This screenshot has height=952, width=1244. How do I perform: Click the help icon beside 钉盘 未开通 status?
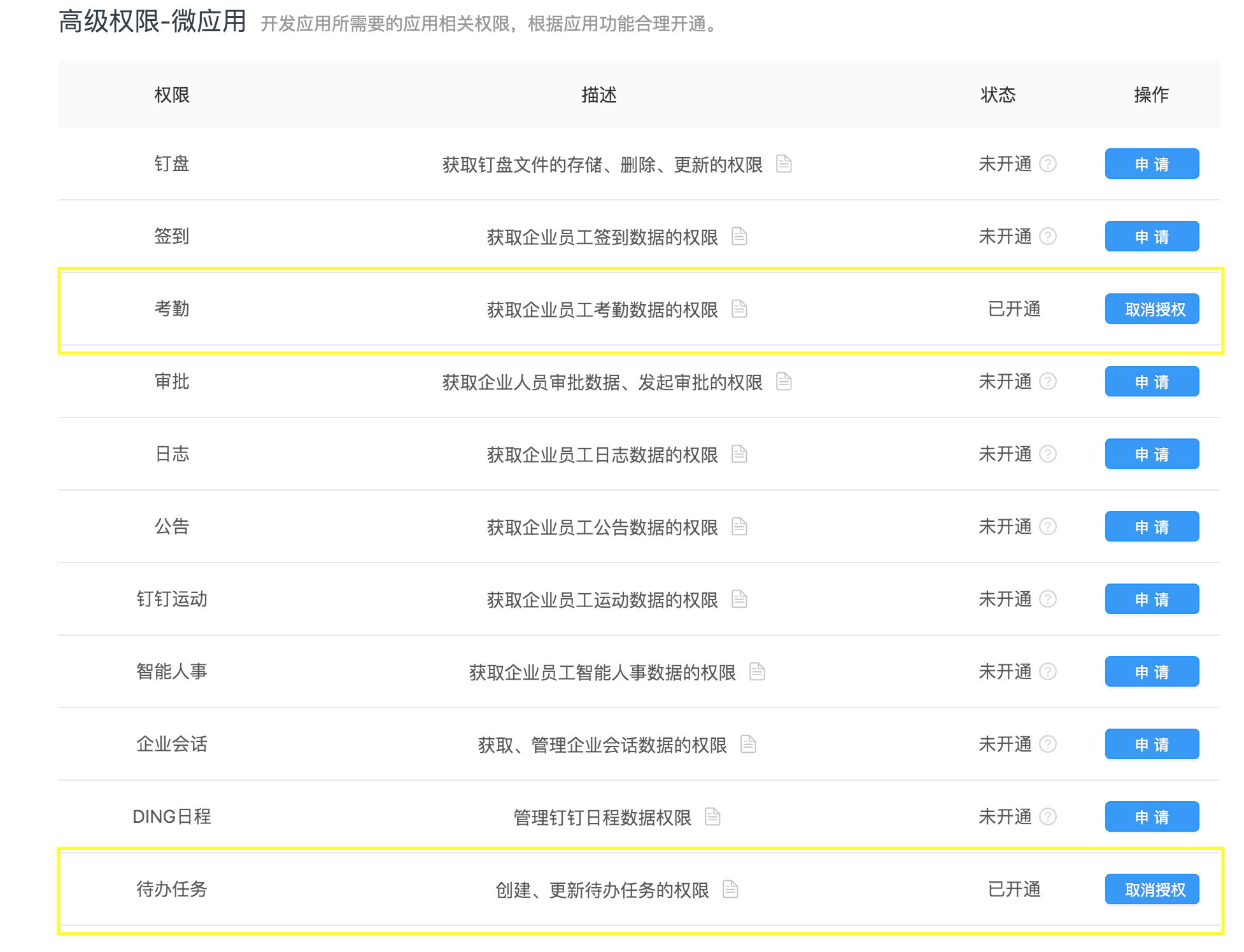click(1048, 164)
